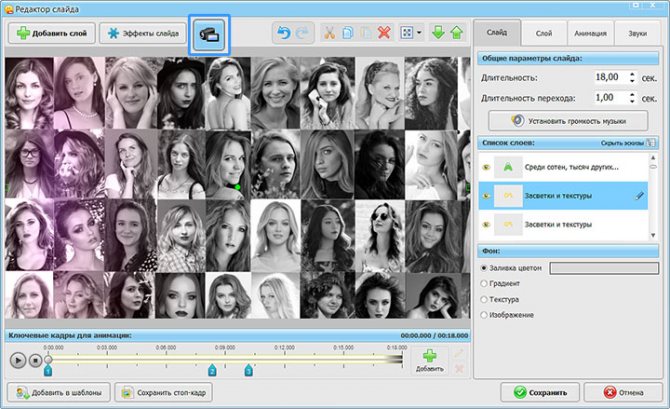Viewport: 670px width, 409px height.
Task: Click the camera settings icon in toolbar
Action: click(212, 34)
